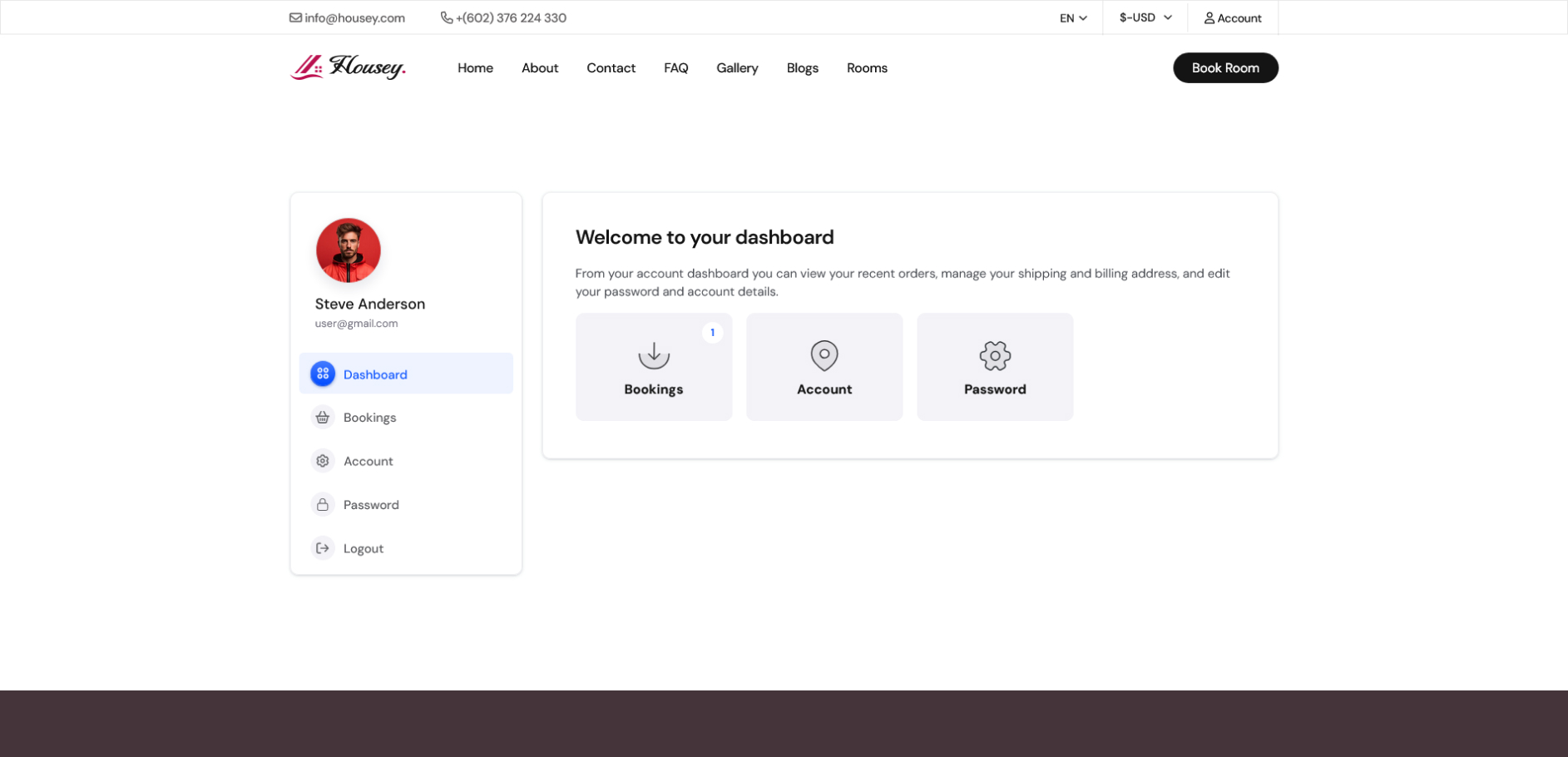Open the Account card with location pin
The image size is (1568, 757).
pyautogui.click(x=824, y=367)
